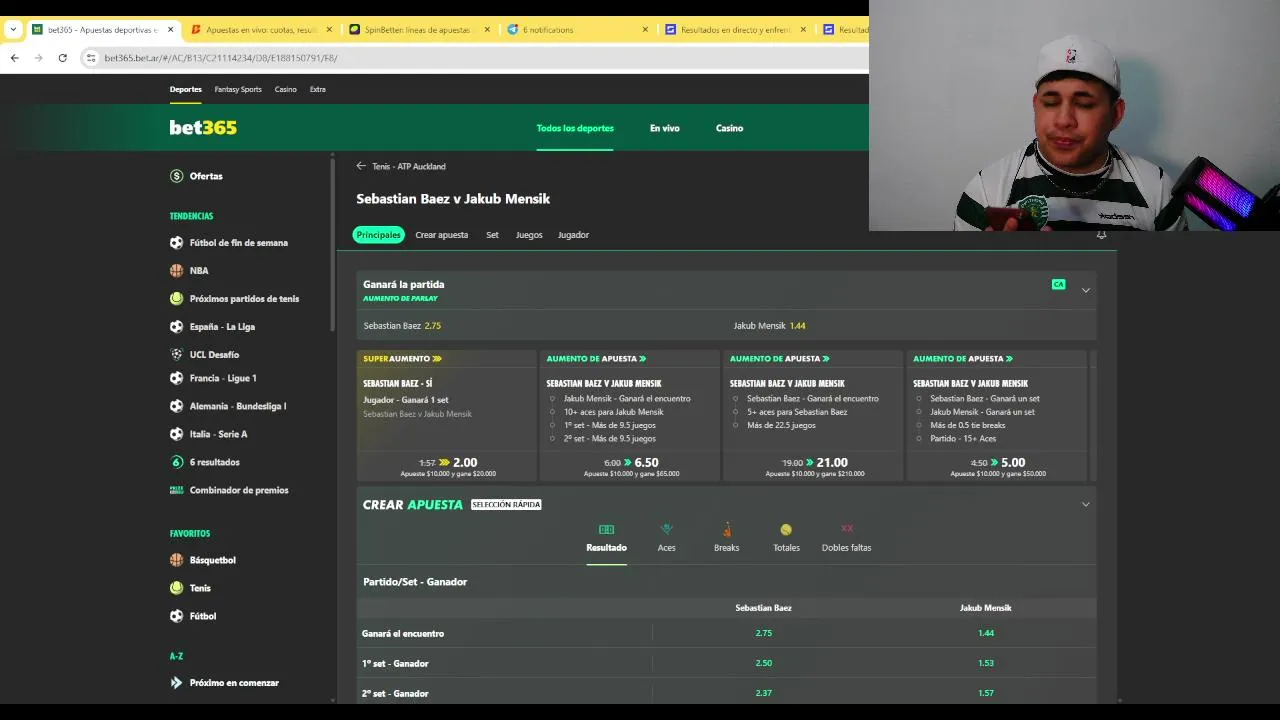Open En vivo from the header
1280x720 pixels.
(x=664, y=128)
